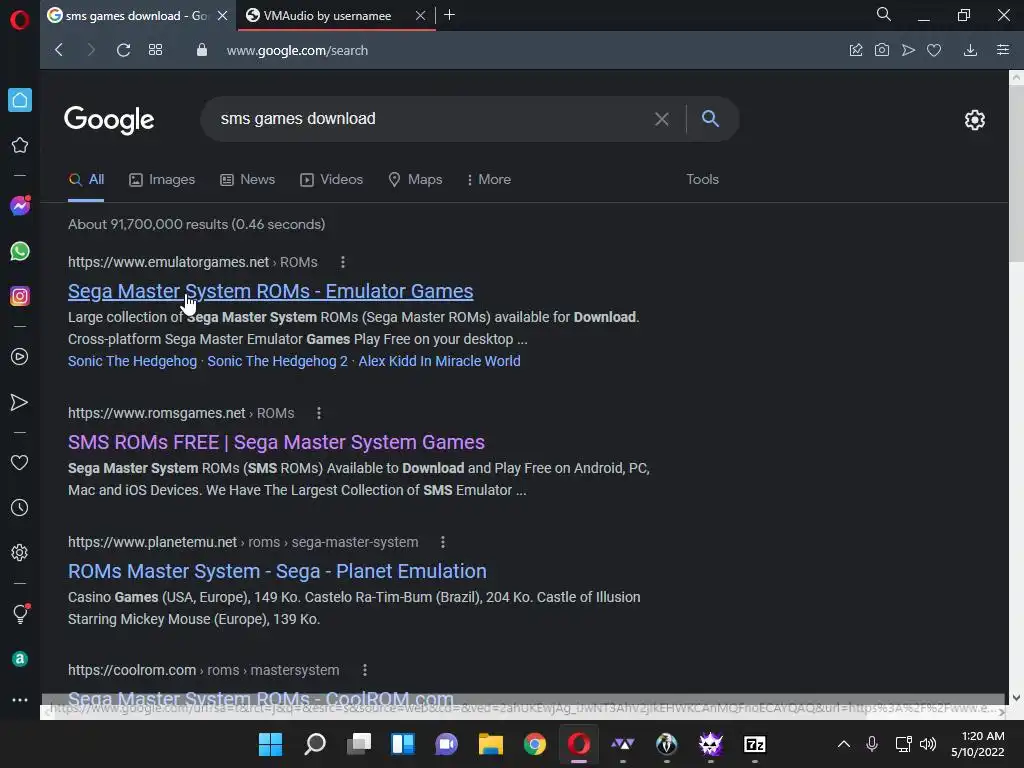Viewport: 1024px width, 768px height.
Task: Open Settings gear in Opera sidebar
Action: click(x=20, y=552)
